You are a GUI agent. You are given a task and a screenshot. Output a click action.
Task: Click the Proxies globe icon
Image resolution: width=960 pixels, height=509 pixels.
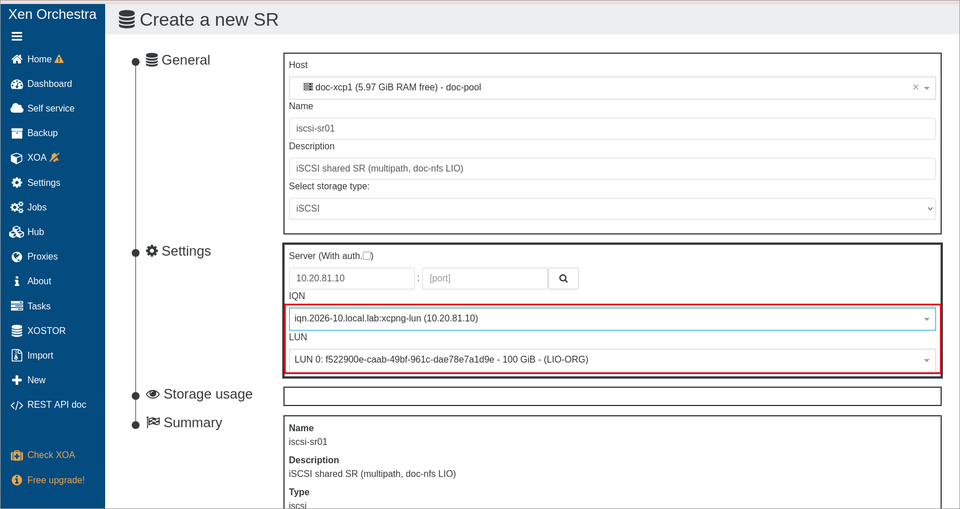pyautogui.click(x=17, y=257)
